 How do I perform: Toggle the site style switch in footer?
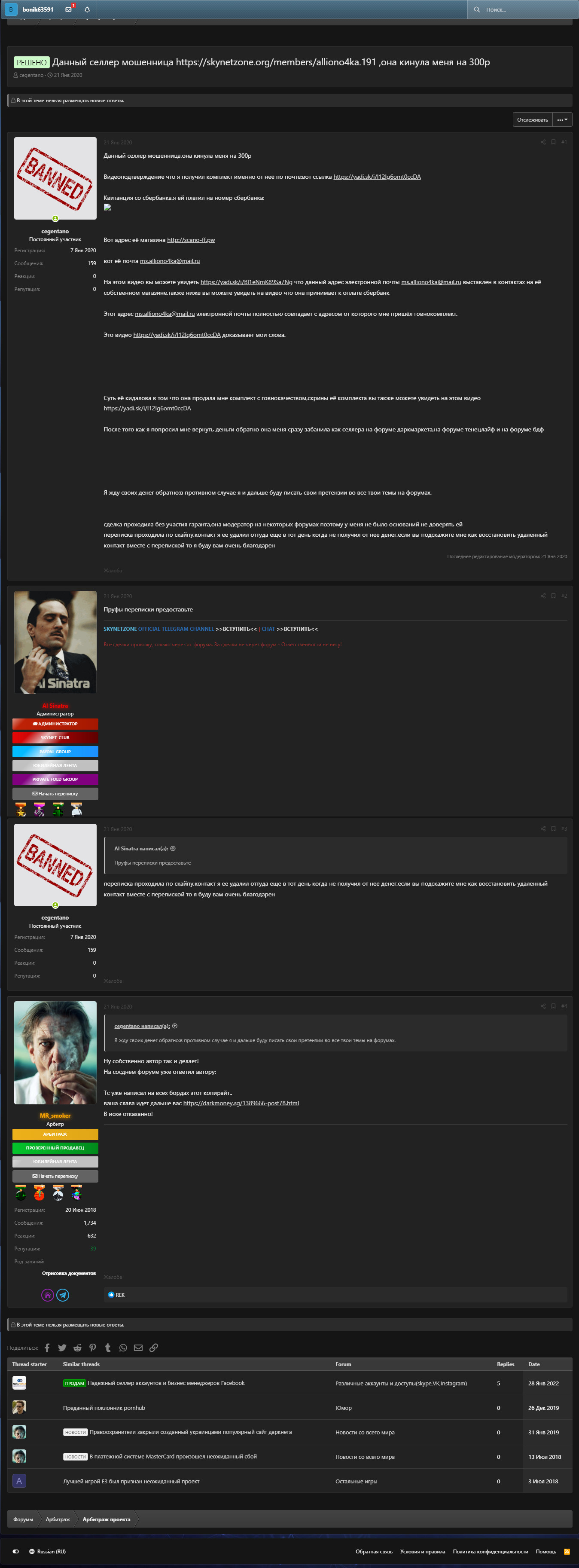(16, 1552)
